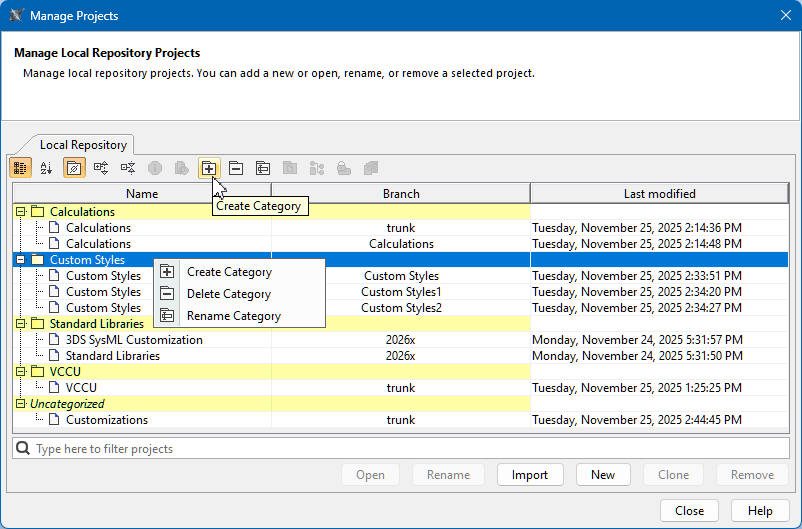Click the Expand All toolbar icon
This screenshot has width=802, height=529.
pyautogui.click(x=101, y=168)
